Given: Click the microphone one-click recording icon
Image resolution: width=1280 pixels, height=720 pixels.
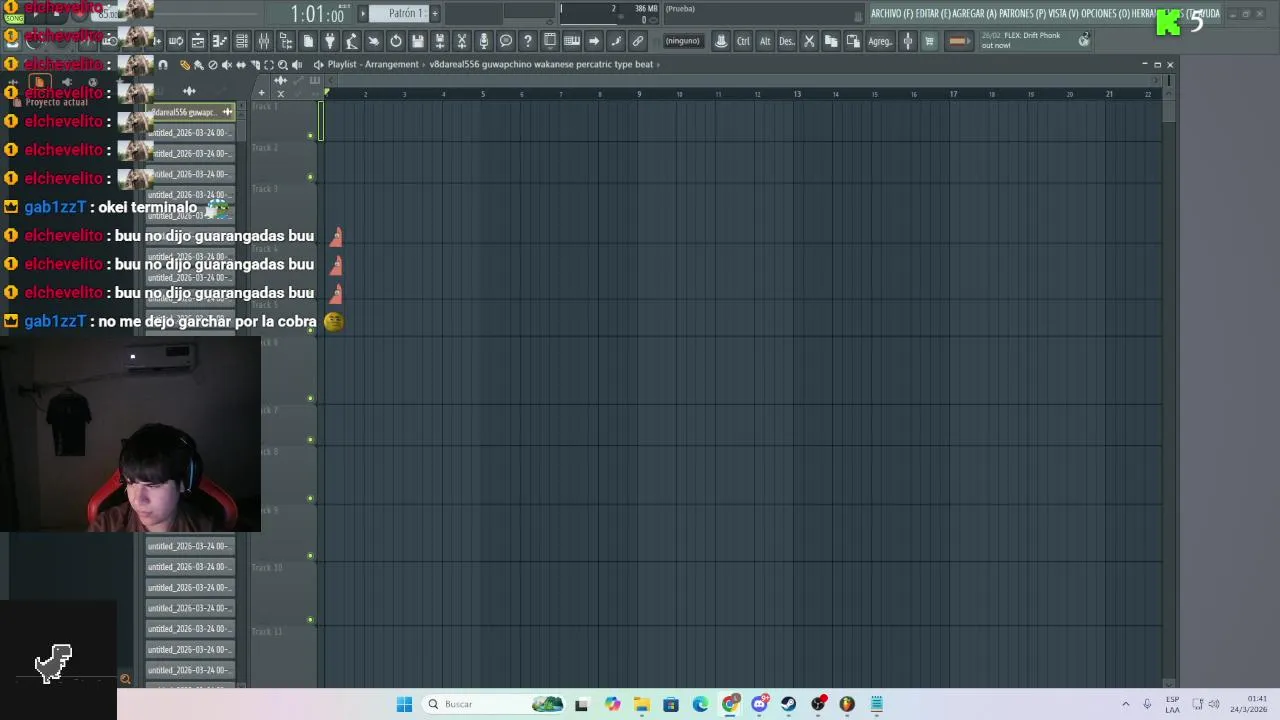Looking at the screenshot, I should click(x=483, y=41).
